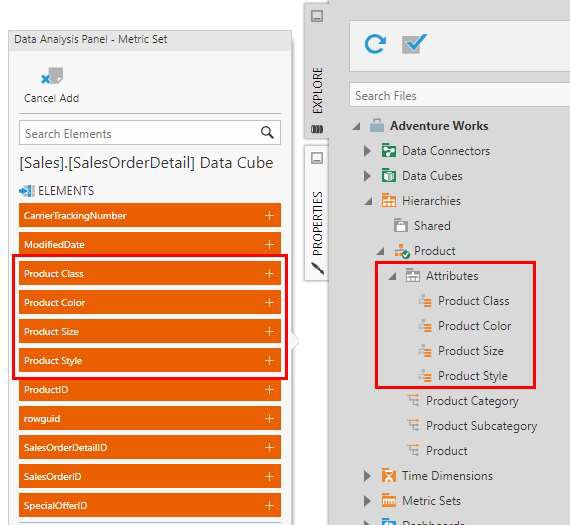Viewport: 570px width, 525px height.
Task: Click the search magnifier in Search Elements
Action: click(x=267, y=133)
